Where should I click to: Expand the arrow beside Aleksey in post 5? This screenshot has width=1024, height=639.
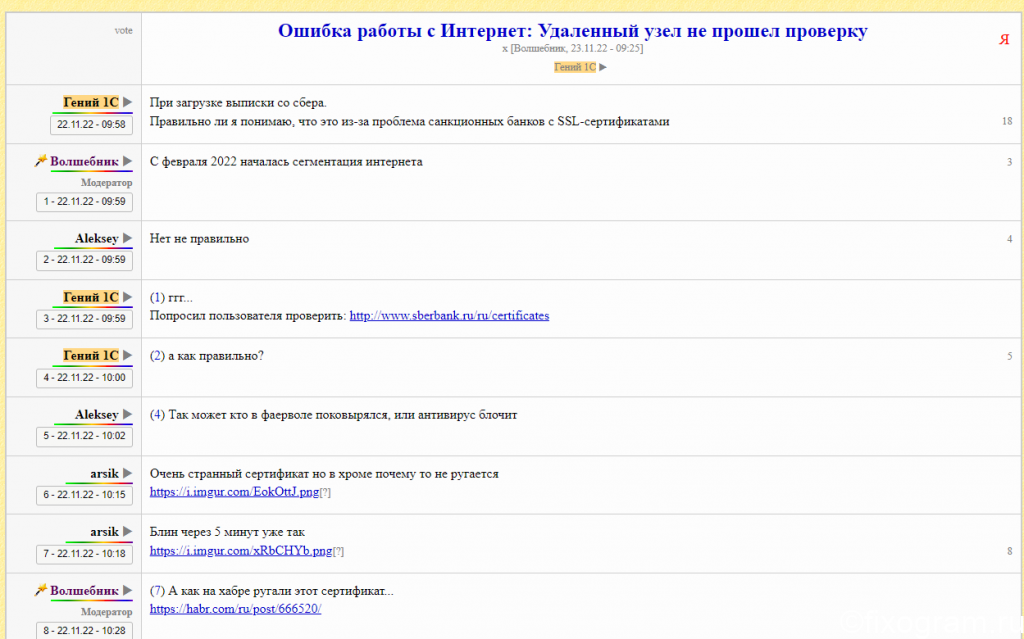pos(127,414)
